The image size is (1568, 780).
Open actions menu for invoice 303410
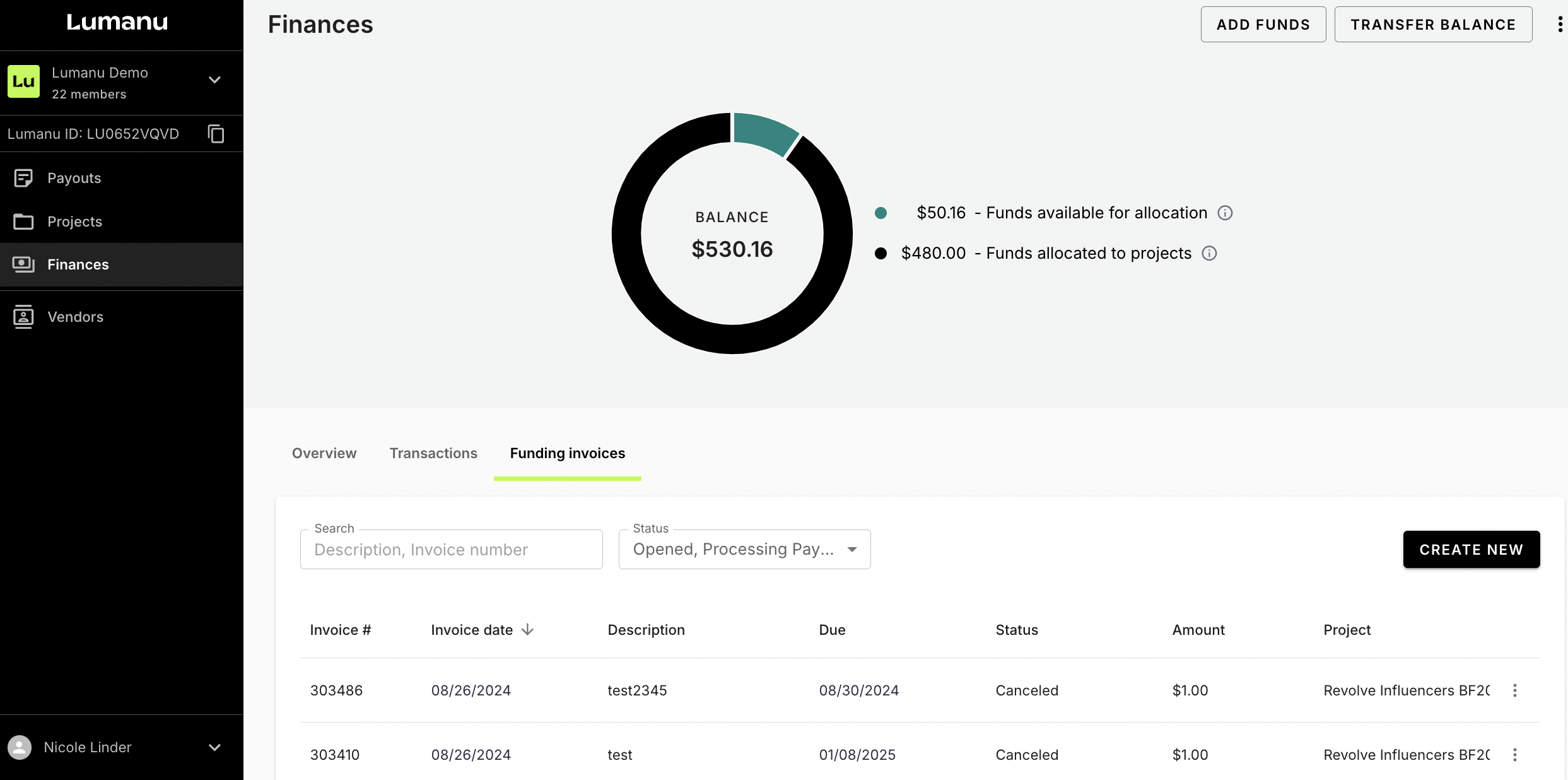point(1515,755)
